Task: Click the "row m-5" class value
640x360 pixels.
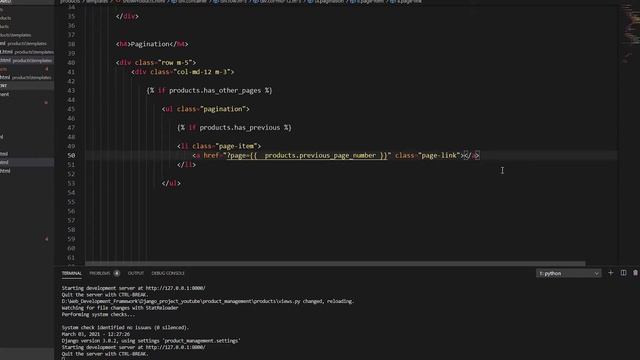Action: point(177,62)
